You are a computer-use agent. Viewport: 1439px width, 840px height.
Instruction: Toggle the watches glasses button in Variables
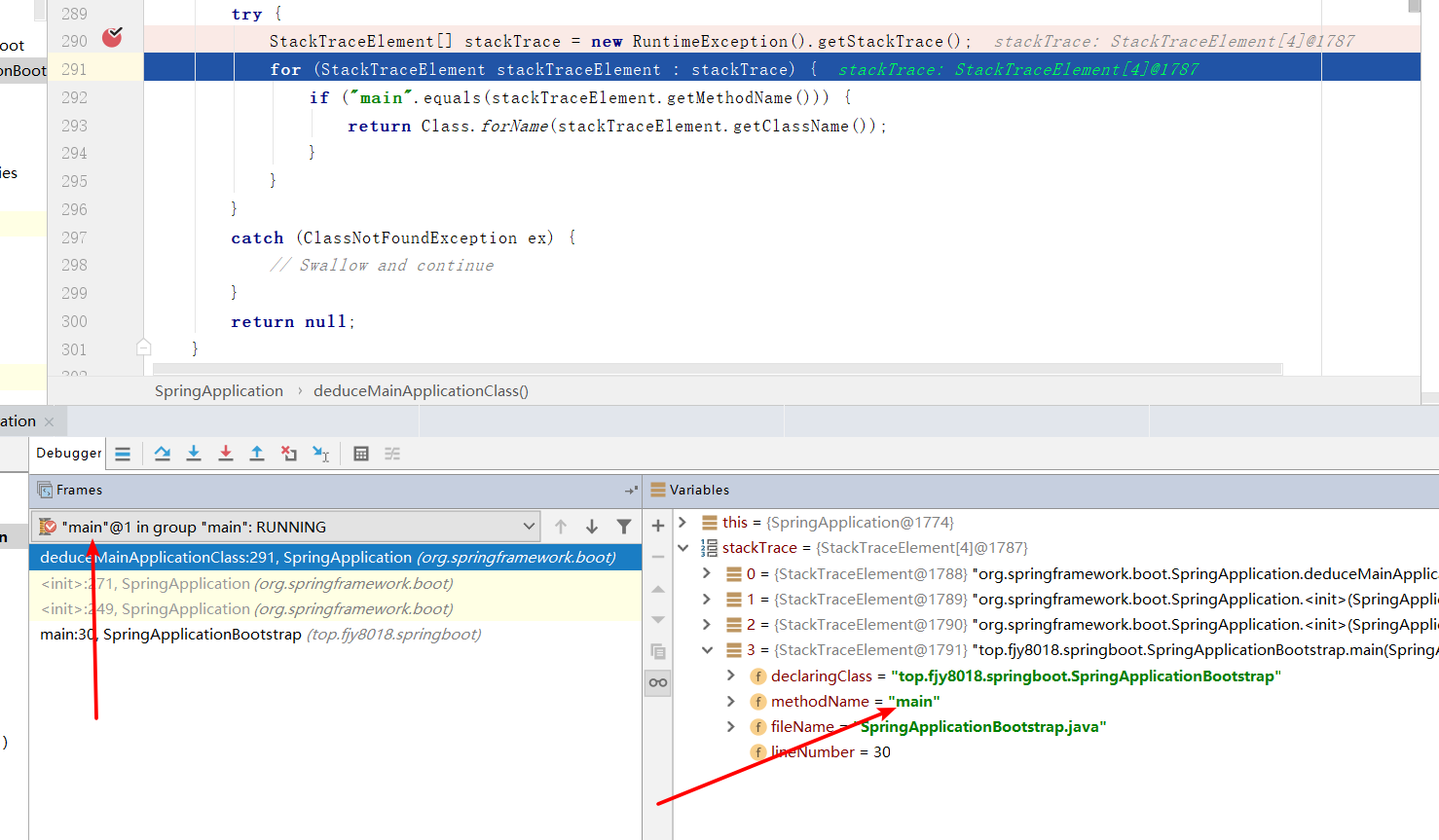(658, 682)
